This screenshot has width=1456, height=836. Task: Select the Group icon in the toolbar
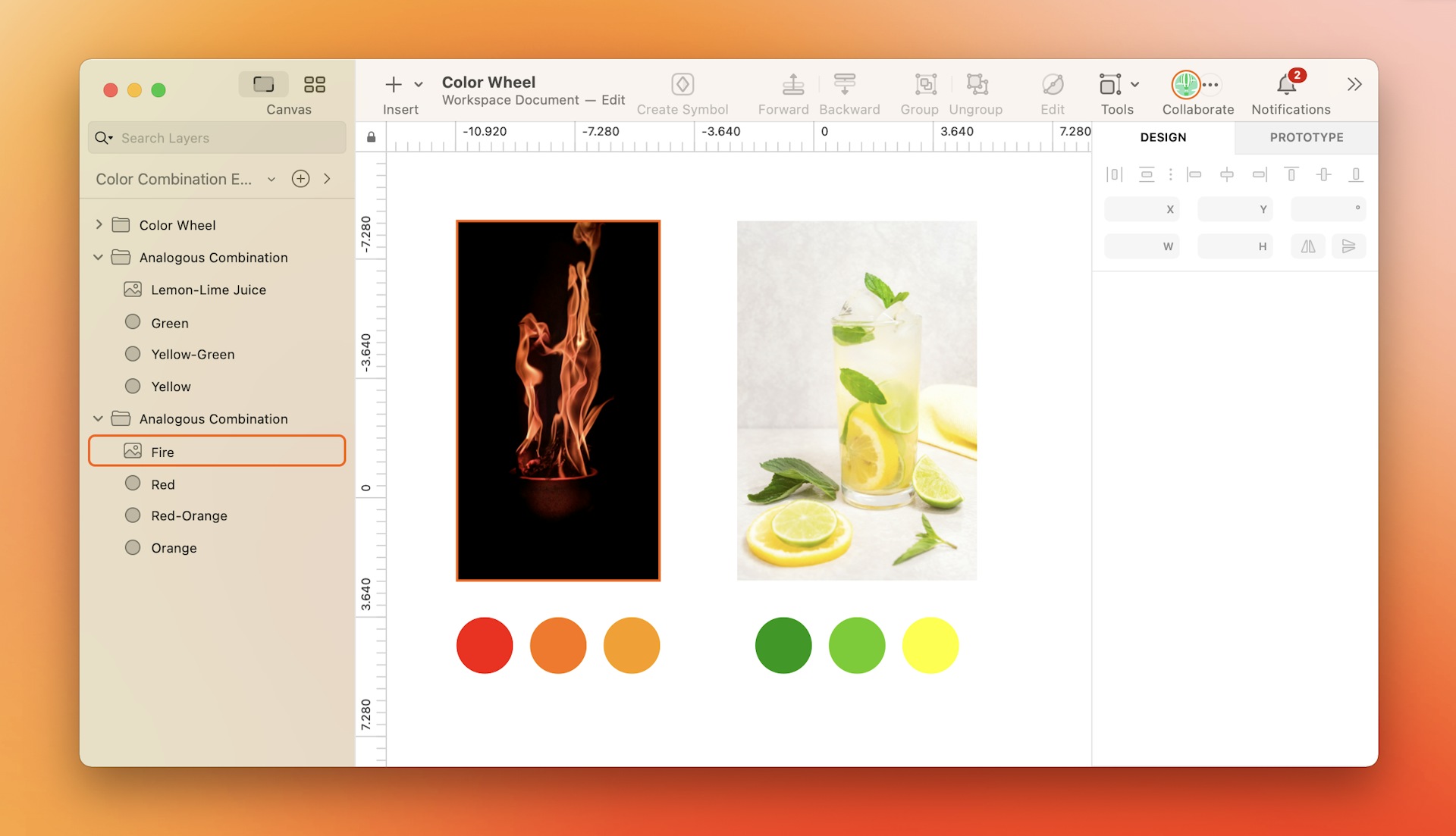[x=925, y=84]
